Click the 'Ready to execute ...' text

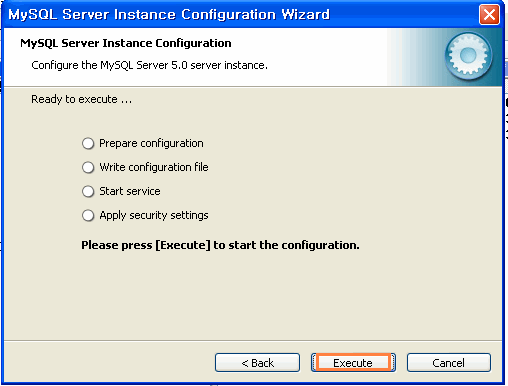[82, 99]
